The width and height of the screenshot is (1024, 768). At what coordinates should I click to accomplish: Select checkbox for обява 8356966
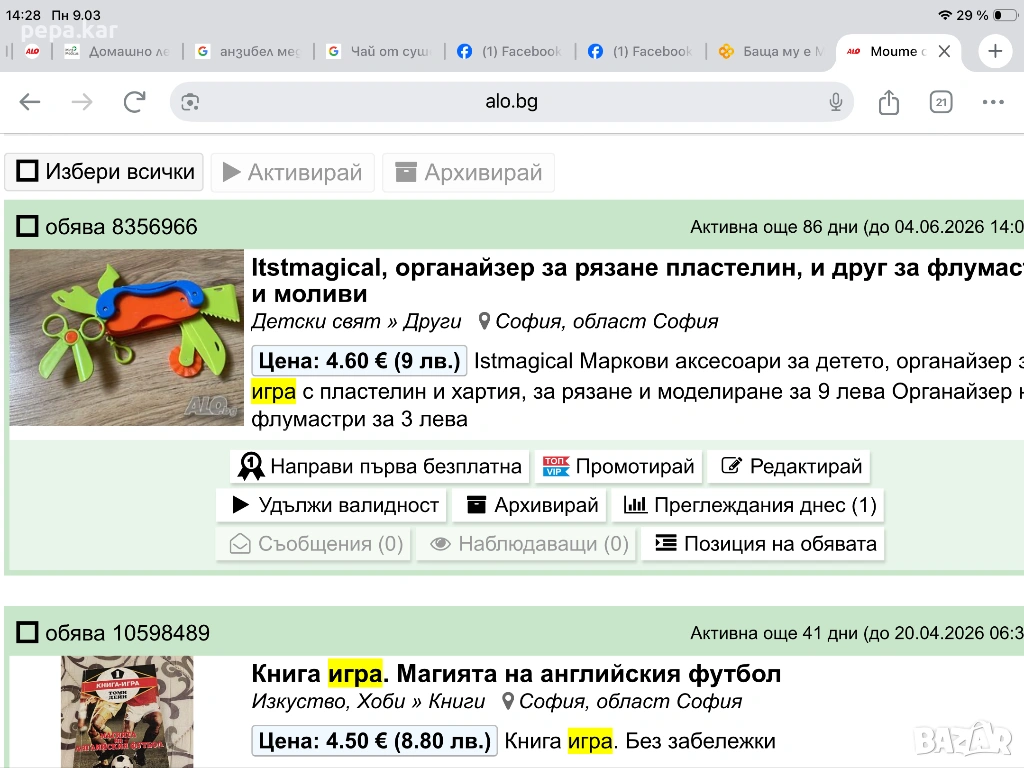pyautogui.click(x=27, y=227)
